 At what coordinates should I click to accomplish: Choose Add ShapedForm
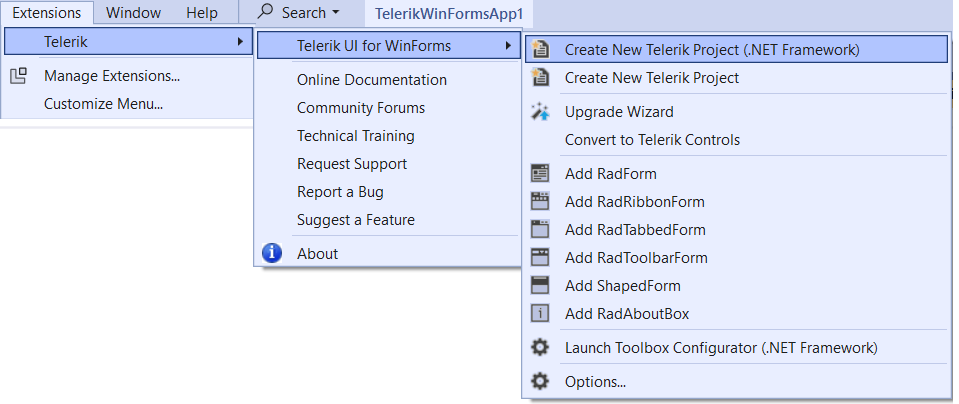[x=736, y=285]
